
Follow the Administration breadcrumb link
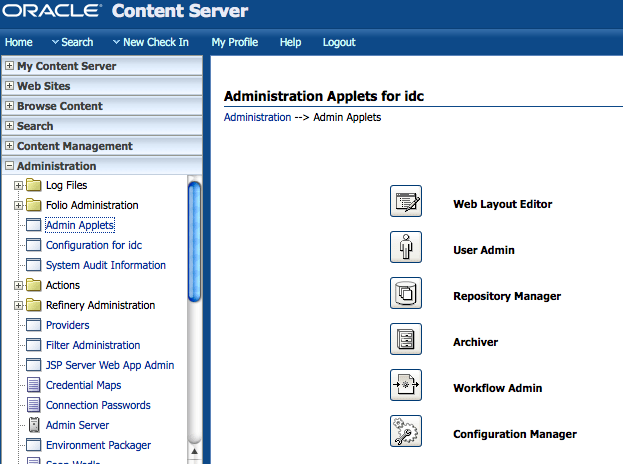point(257,117)
